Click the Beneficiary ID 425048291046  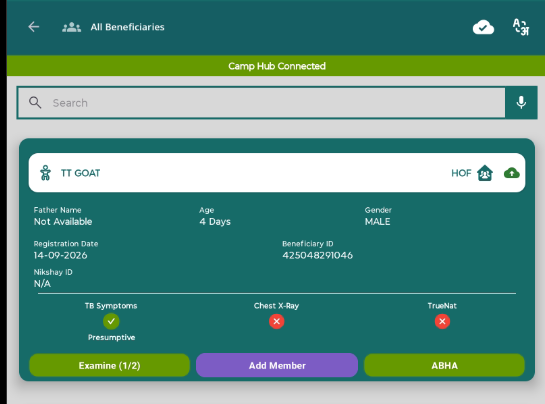(x=317, y=255)
